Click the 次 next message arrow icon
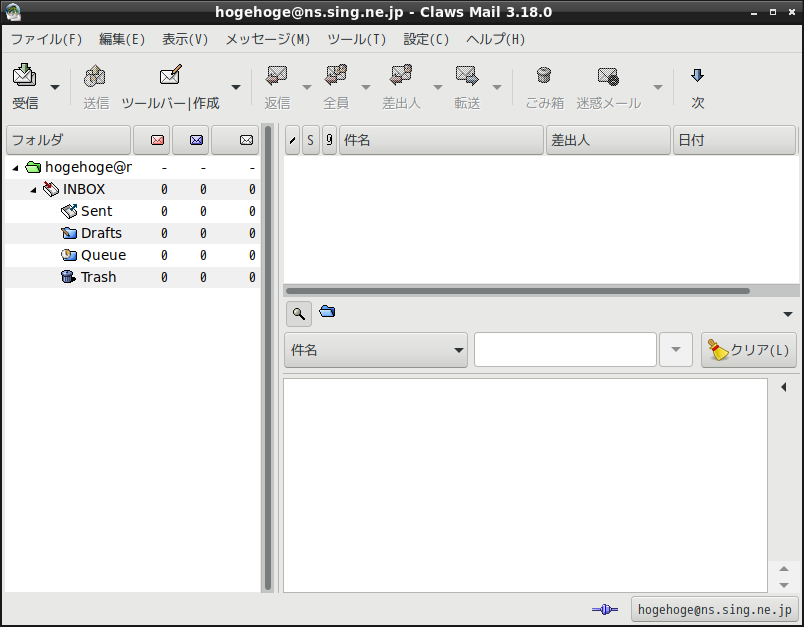 tap(697, 76)
